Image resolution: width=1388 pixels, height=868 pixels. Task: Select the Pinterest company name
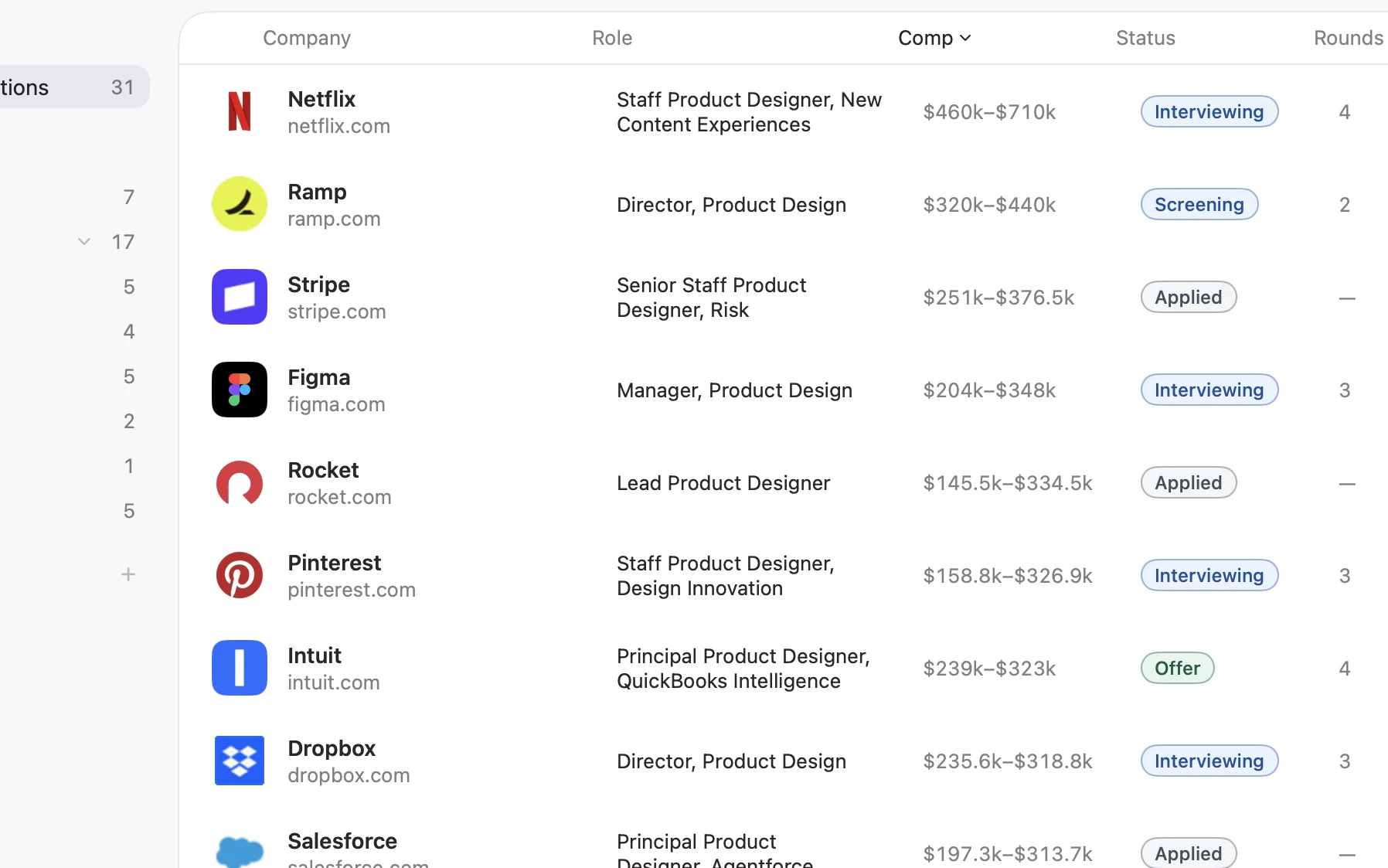[335, 563]
